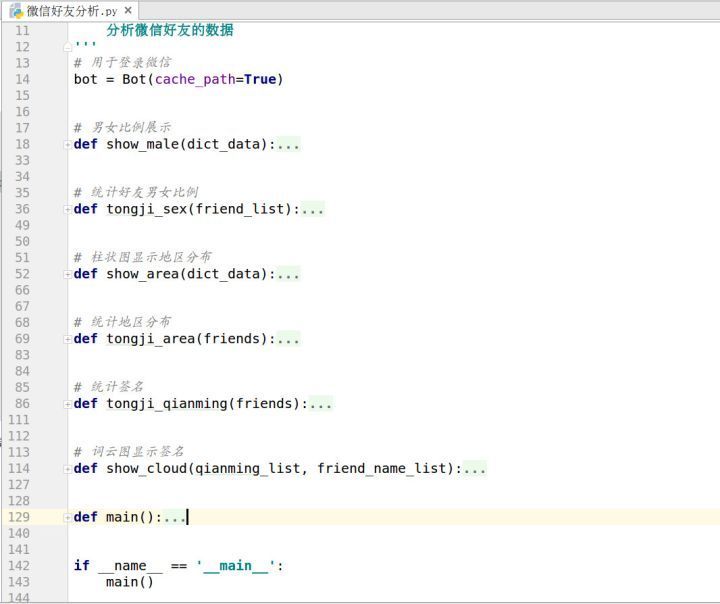The image size is (720, 604).
Task: Click the docstring text 分析微信好友的数据
Action: coord(170,30)
